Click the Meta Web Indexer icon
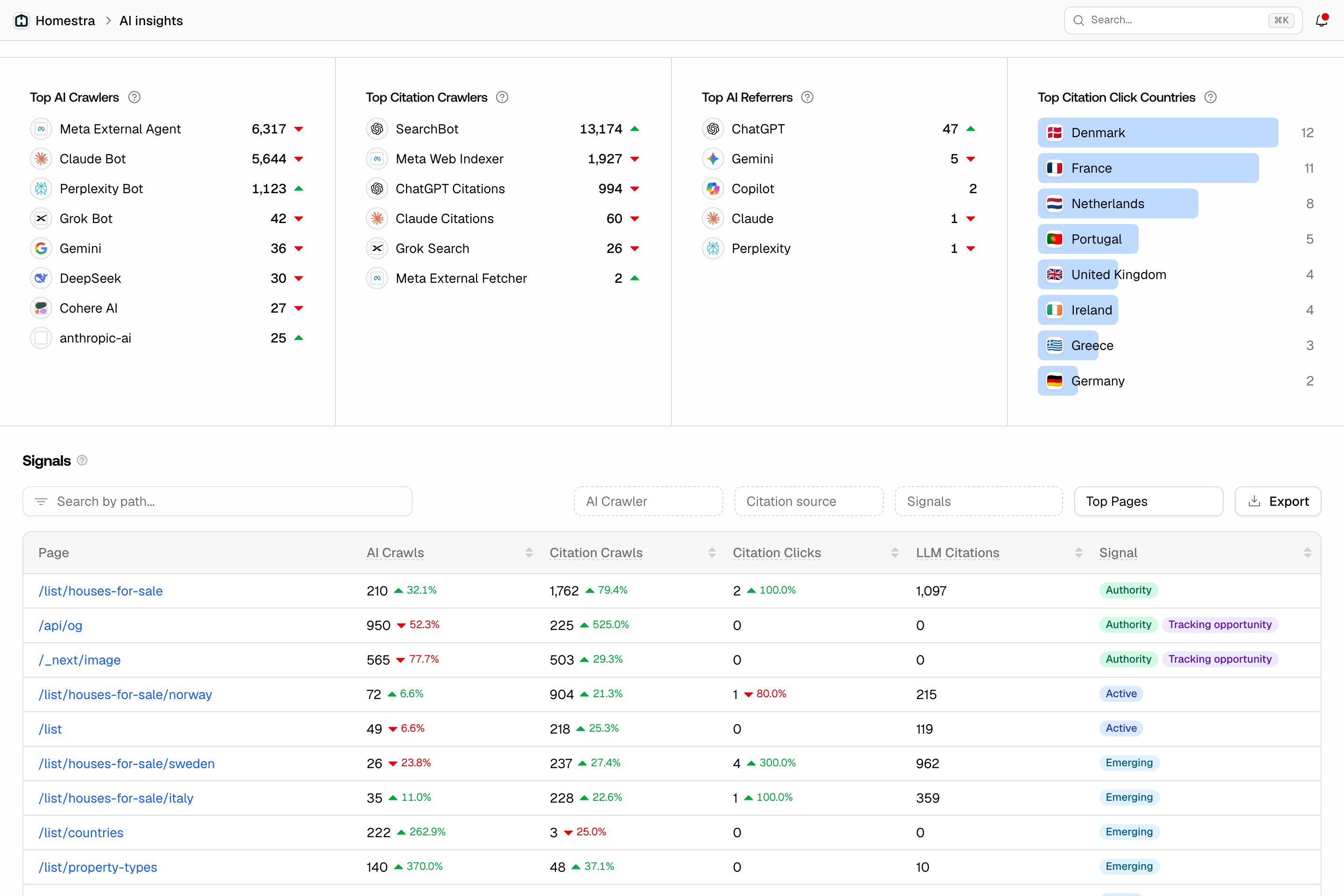 coord(377,159)
